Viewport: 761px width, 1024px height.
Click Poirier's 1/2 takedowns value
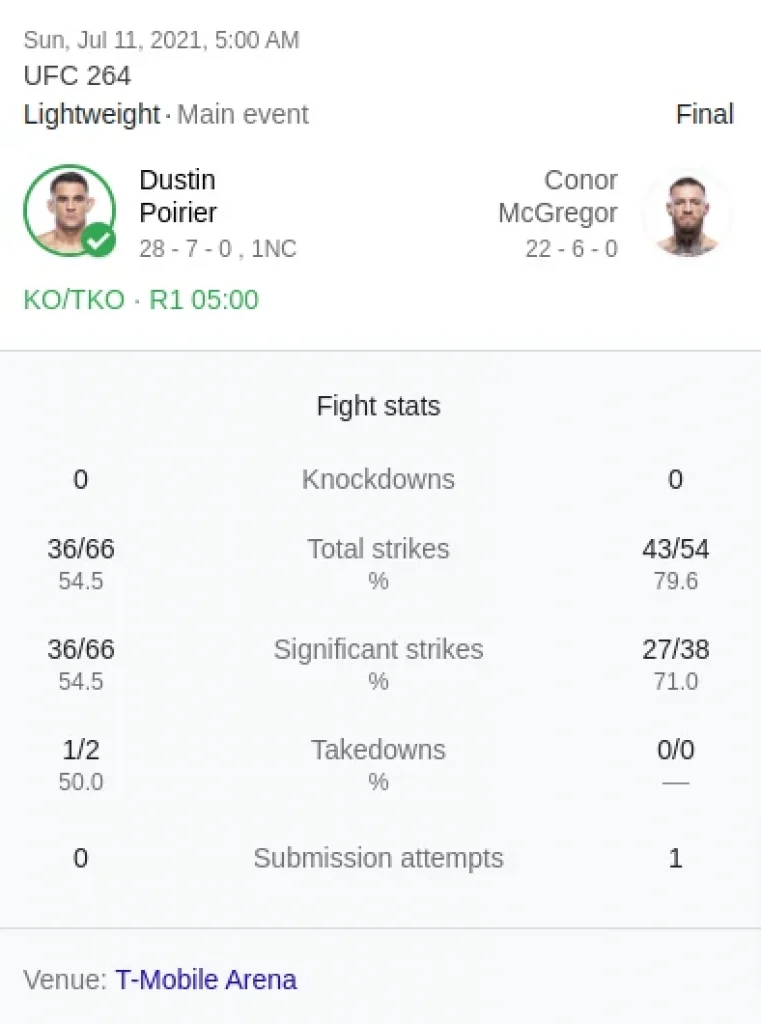(81, 750)
